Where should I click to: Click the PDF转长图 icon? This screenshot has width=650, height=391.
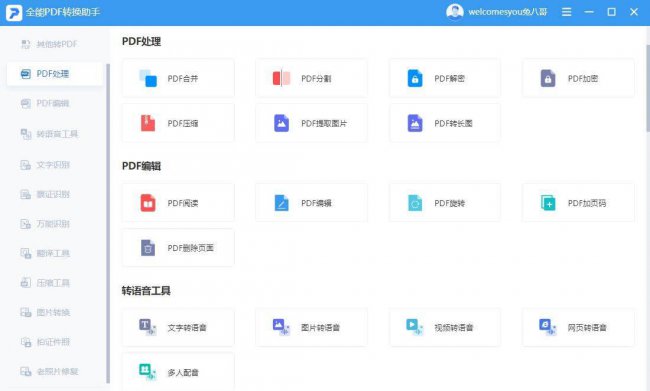pos(415,123)
